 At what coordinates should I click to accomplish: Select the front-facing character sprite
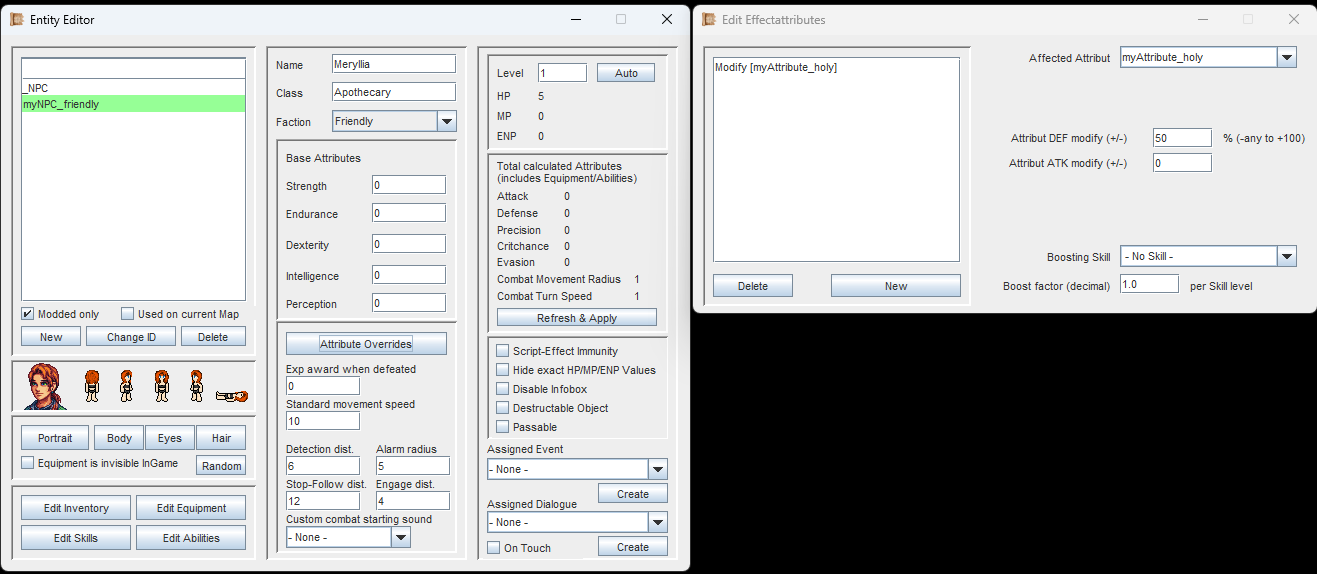[161, 386]
